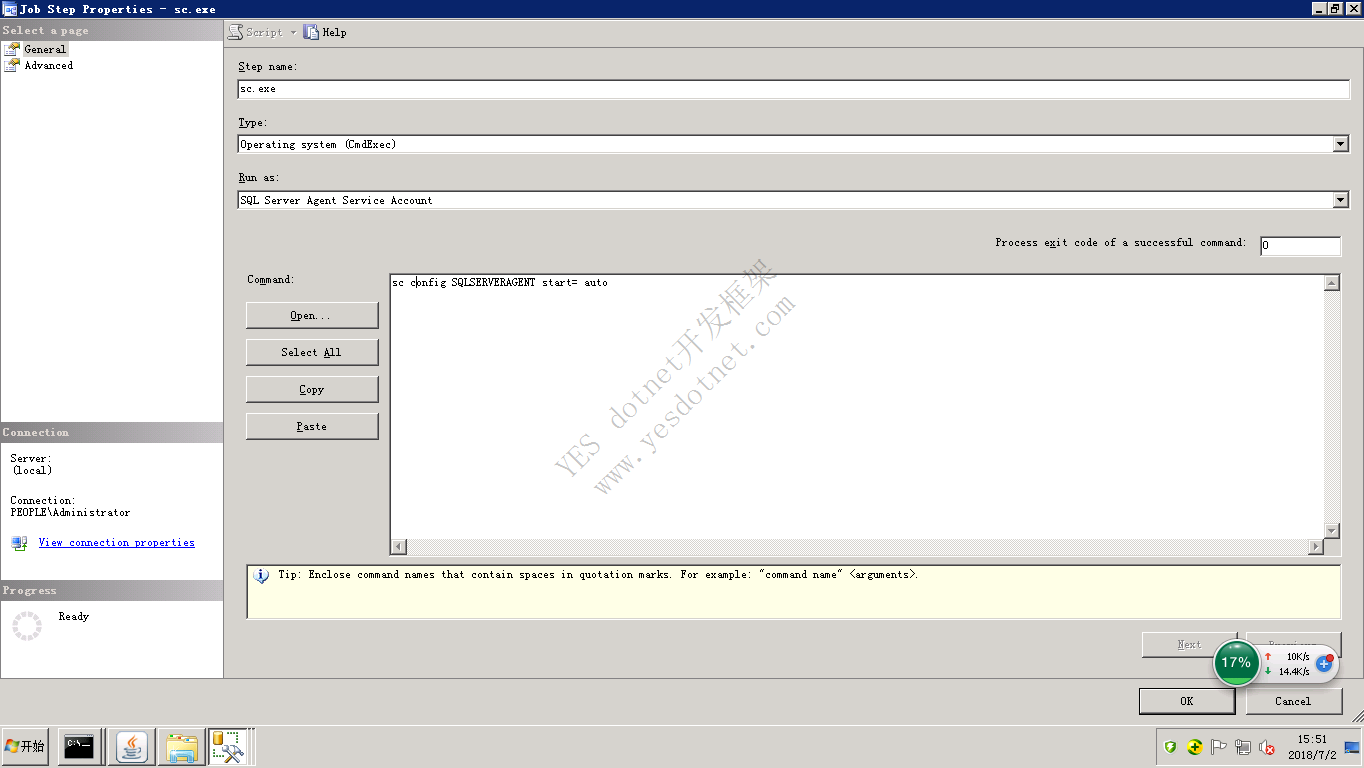Click command box scroll down arrow
This screenshot has height=768, width=1364.
point(1331,531)
